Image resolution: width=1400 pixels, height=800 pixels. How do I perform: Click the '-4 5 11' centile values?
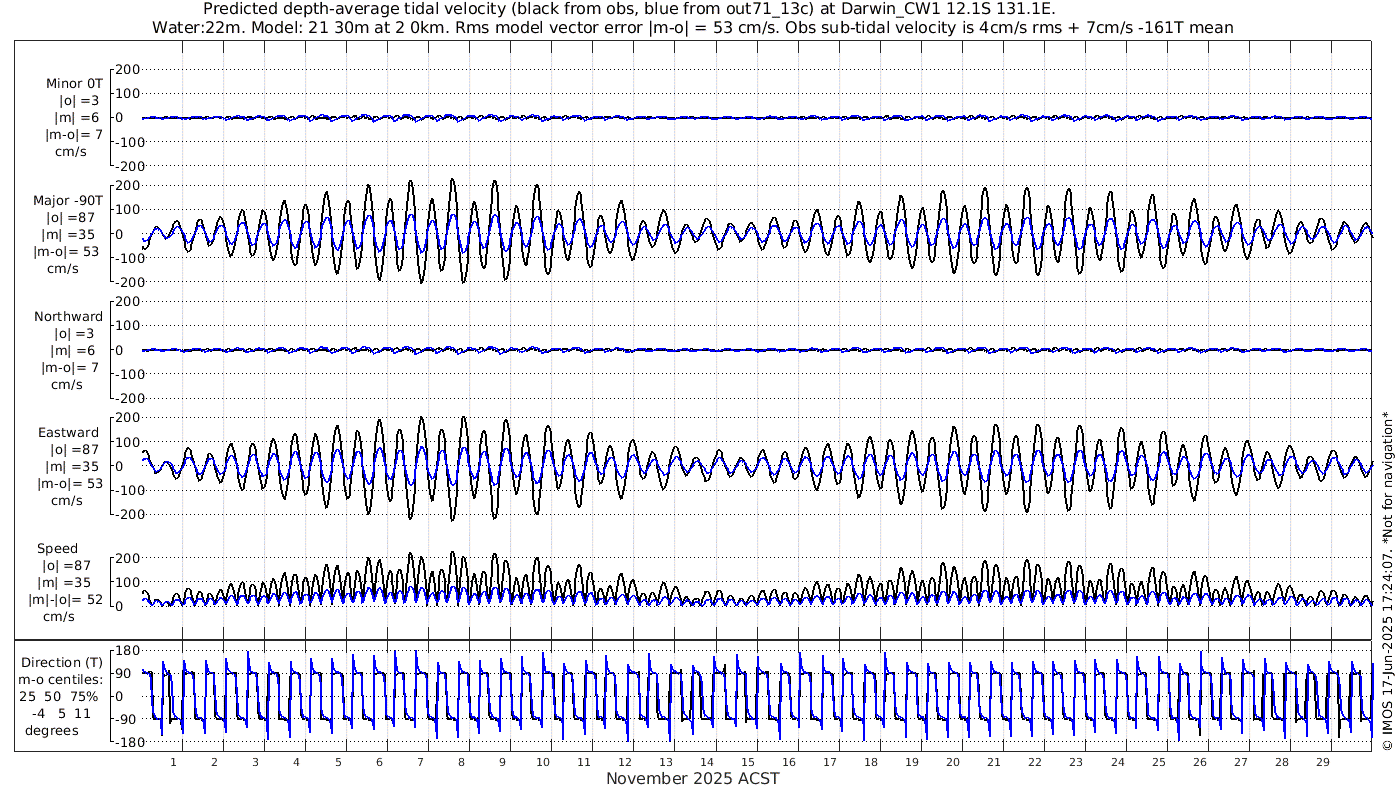[61, 713]
